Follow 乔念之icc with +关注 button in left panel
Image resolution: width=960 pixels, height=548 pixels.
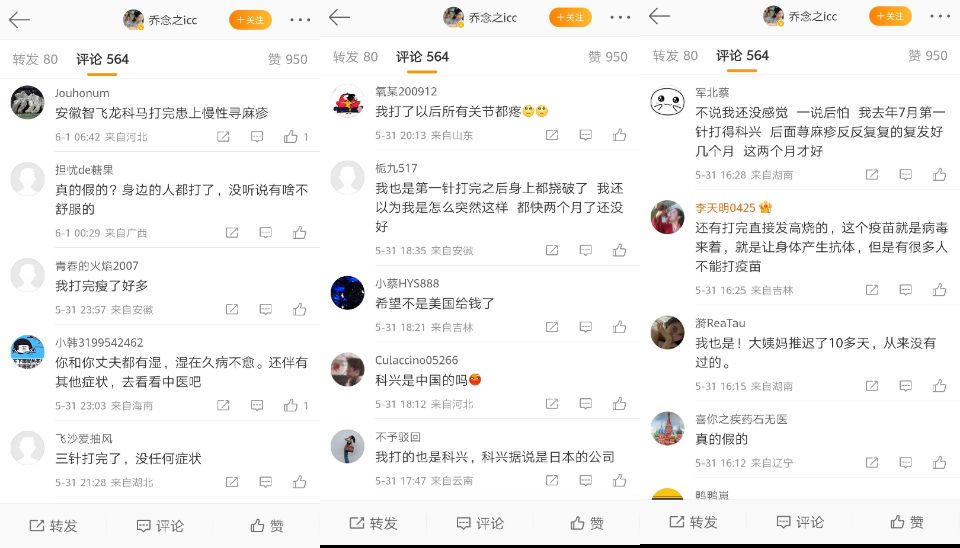tap(250, 20)
